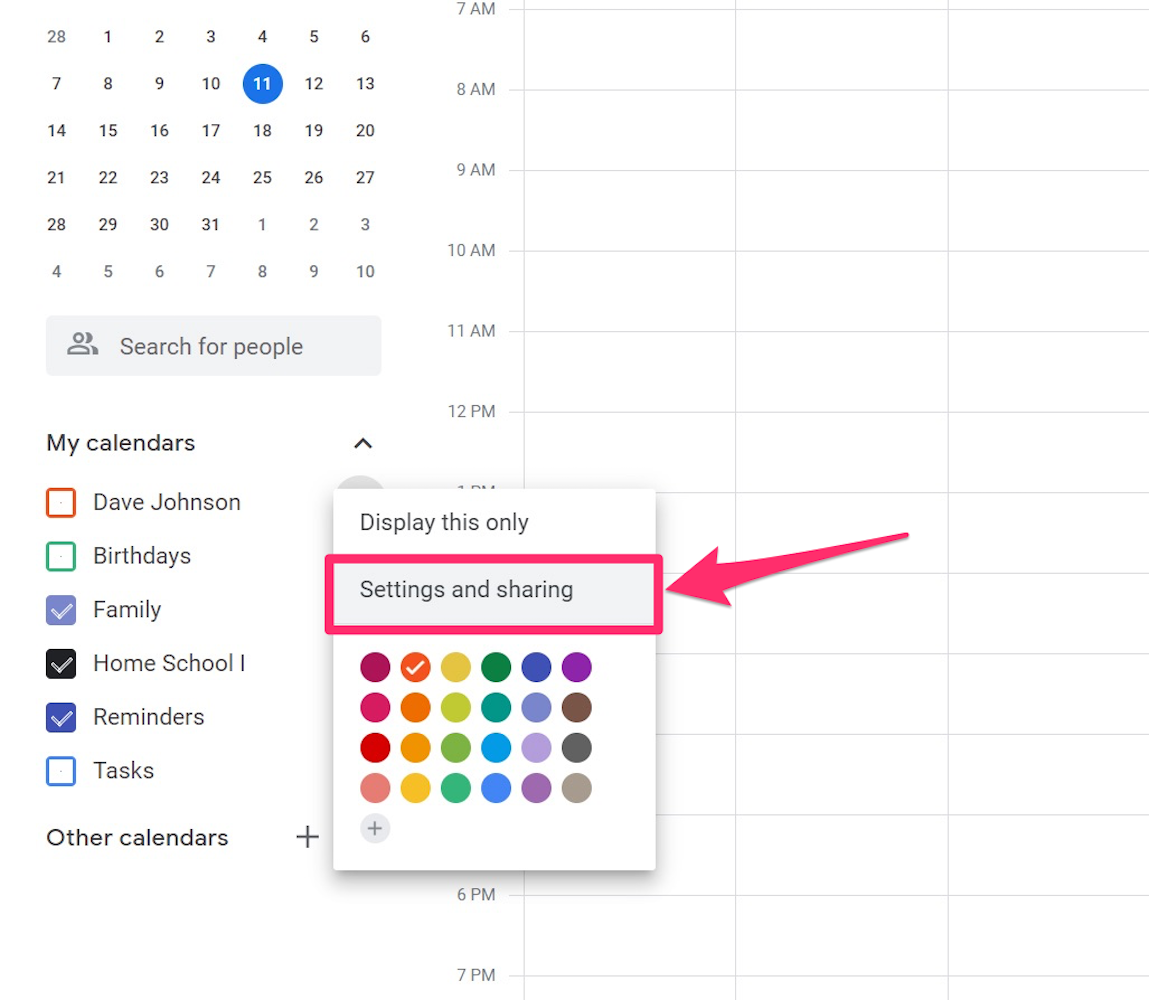Screen dimensions: 1149x1000
Task: Select the purple grape swatch
Action: 577,667
